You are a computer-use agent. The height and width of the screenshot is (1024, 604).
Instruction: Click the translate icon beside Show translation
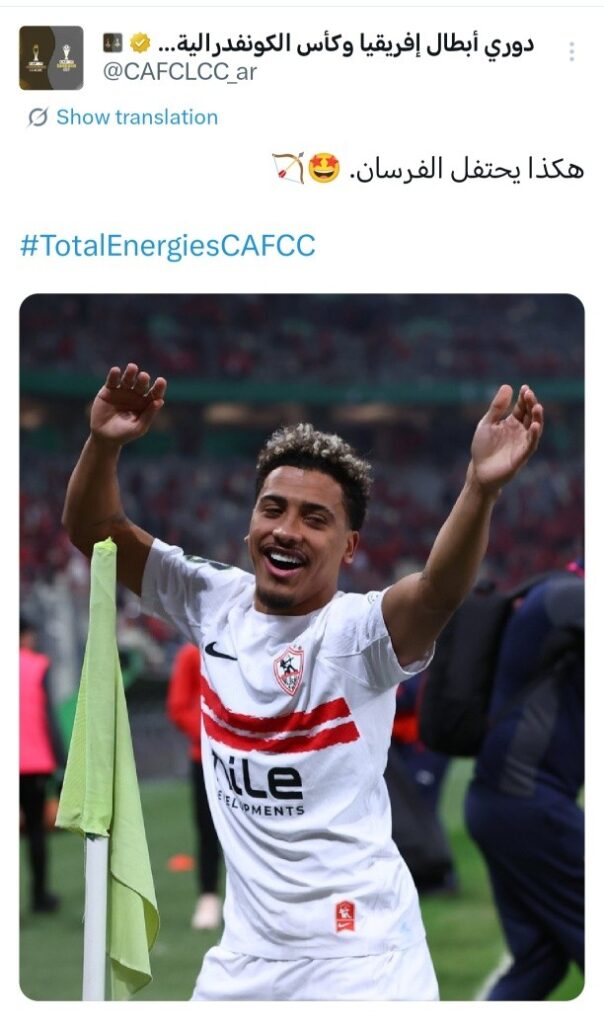(38, 118)
